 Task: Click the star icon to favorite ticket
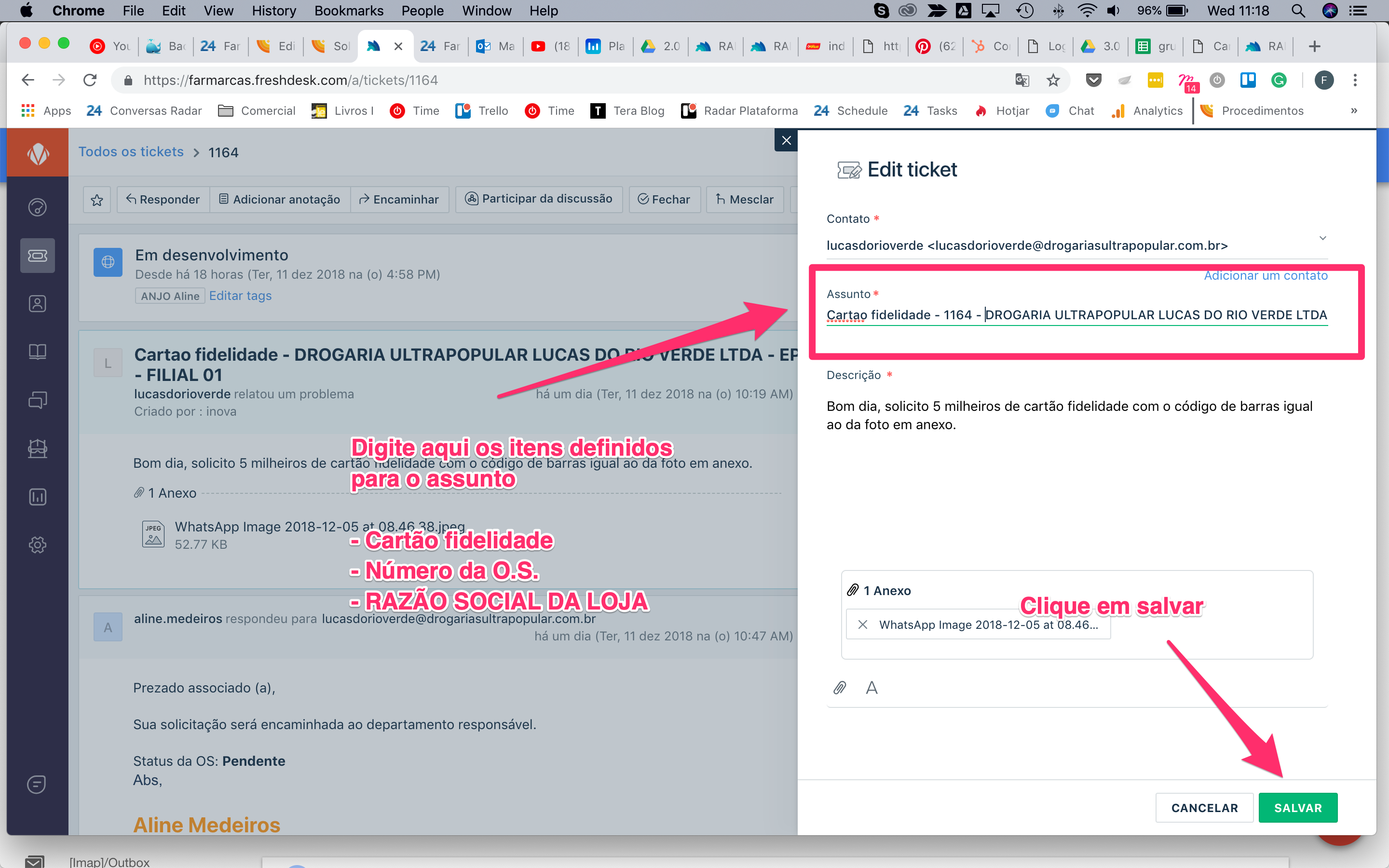[x=96, y=199]
